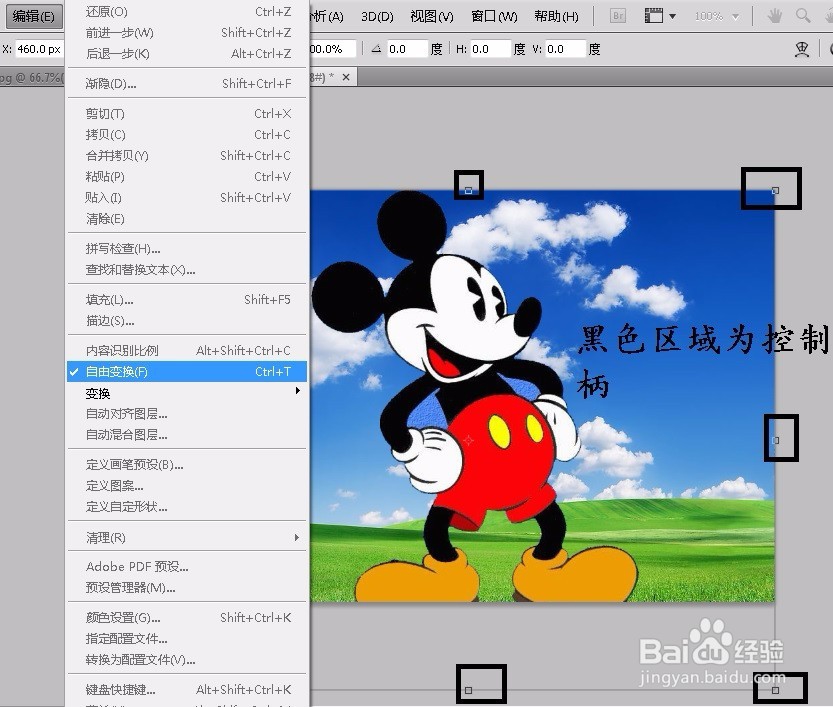Click top-right corner transform handle
Viewport: 833px width, 707px height.
776,190
